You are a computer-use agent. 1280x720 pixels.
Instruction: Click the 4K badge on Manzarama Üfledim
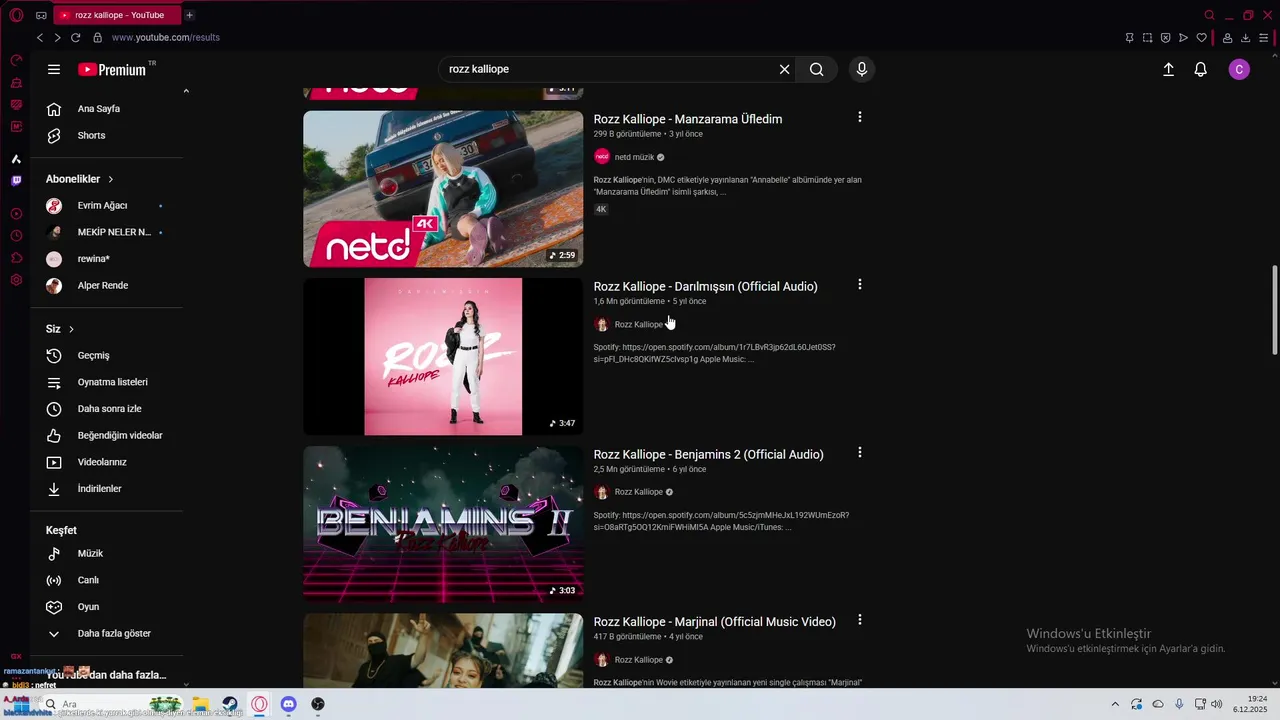pyautogui.click(x=601, y=209)
